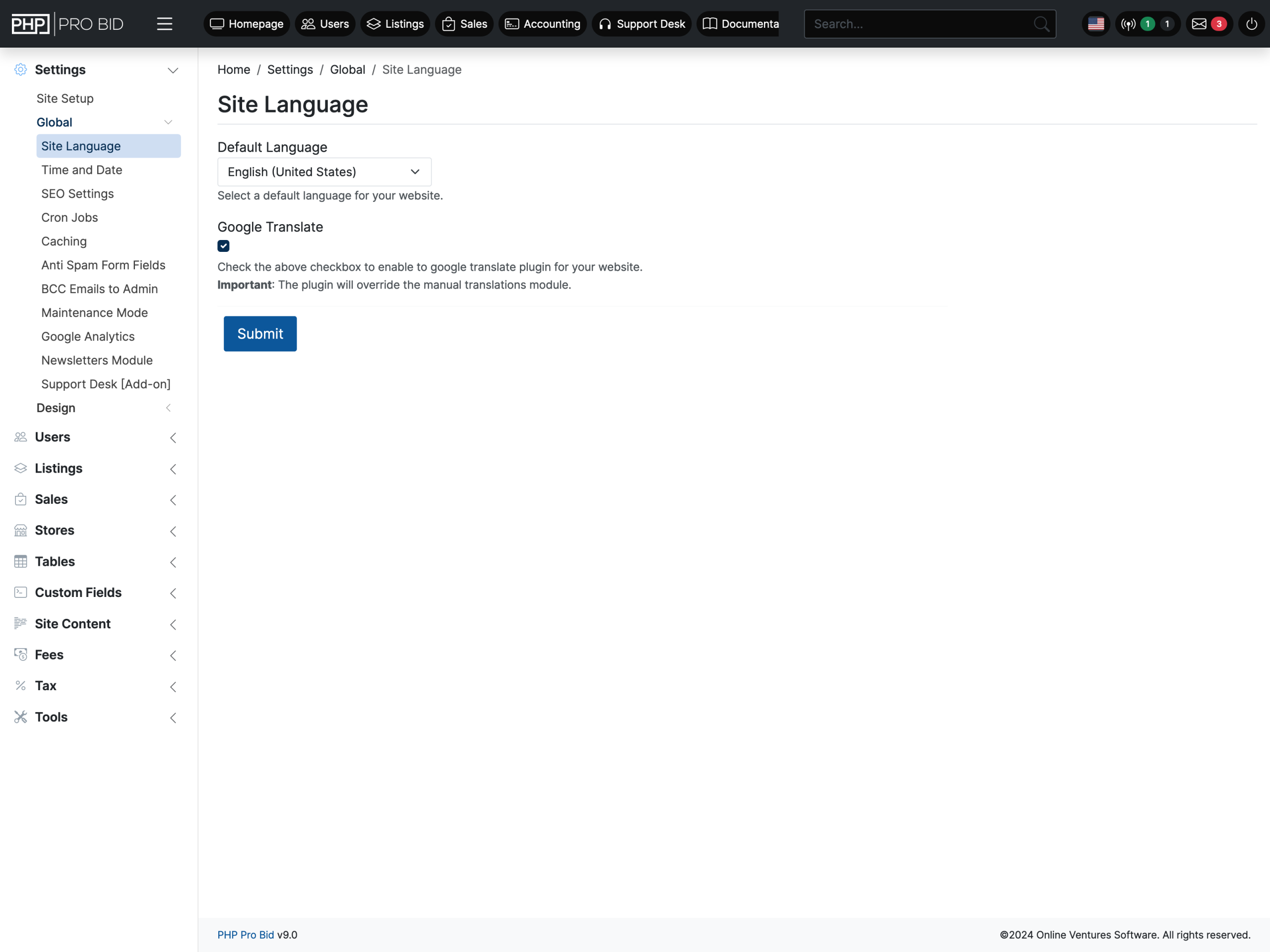Open the Default Language dropdown
Image resolution: width=1270 pixels, height=952 pixels.
[x=324, y=172]
